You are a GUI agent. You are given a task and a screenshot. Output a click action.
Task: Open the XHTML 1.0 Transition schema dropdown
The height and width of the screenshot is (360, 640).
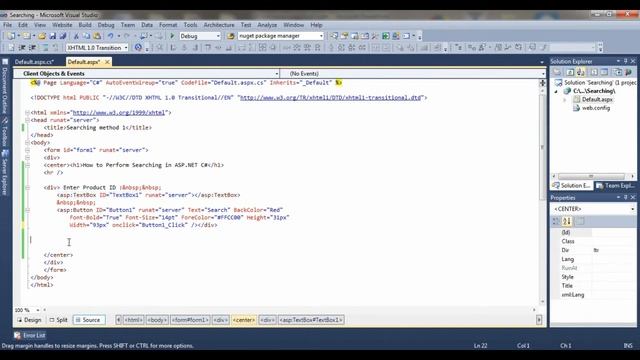point(126,47)
